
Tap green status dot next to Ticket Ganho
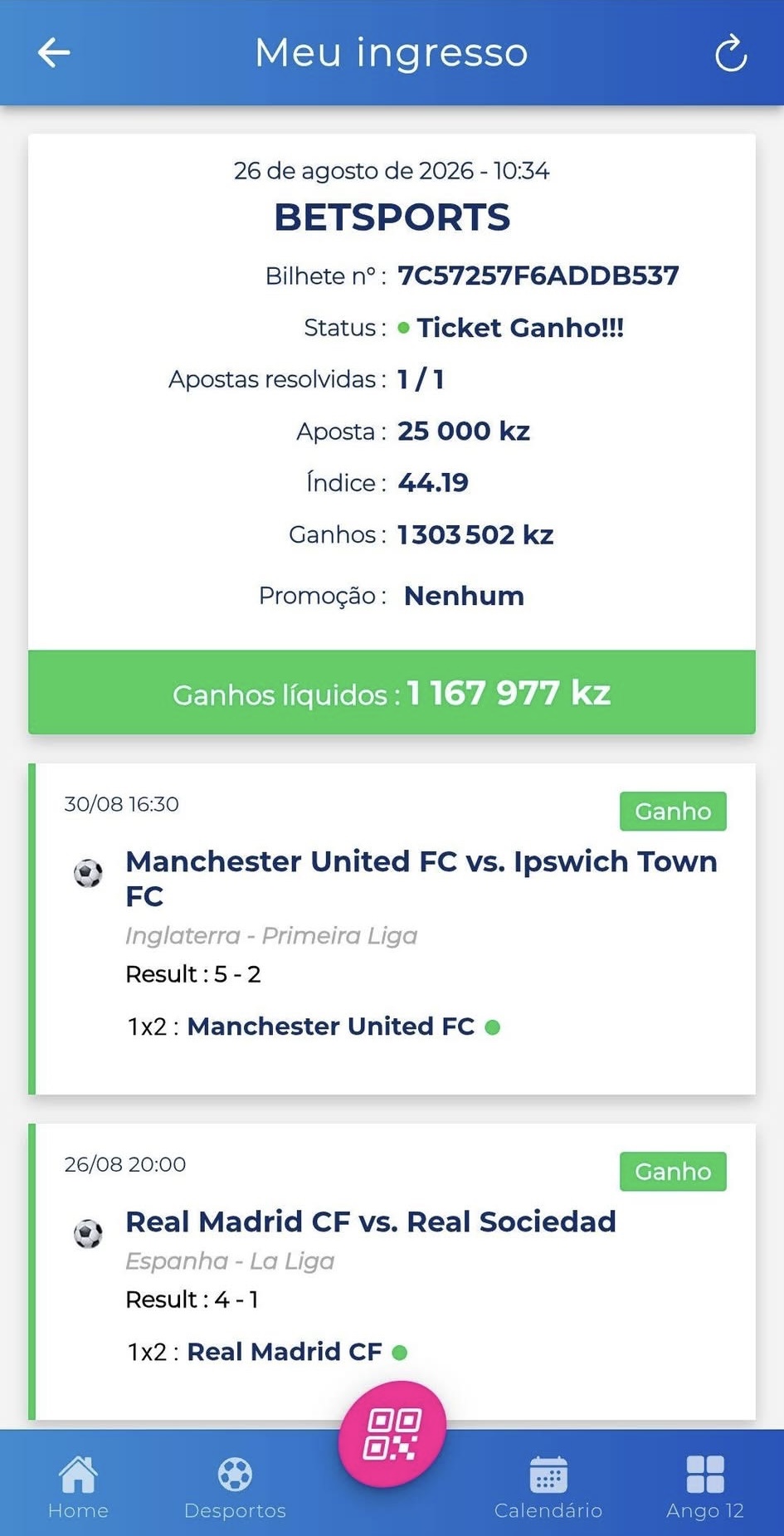pos(404,328)
